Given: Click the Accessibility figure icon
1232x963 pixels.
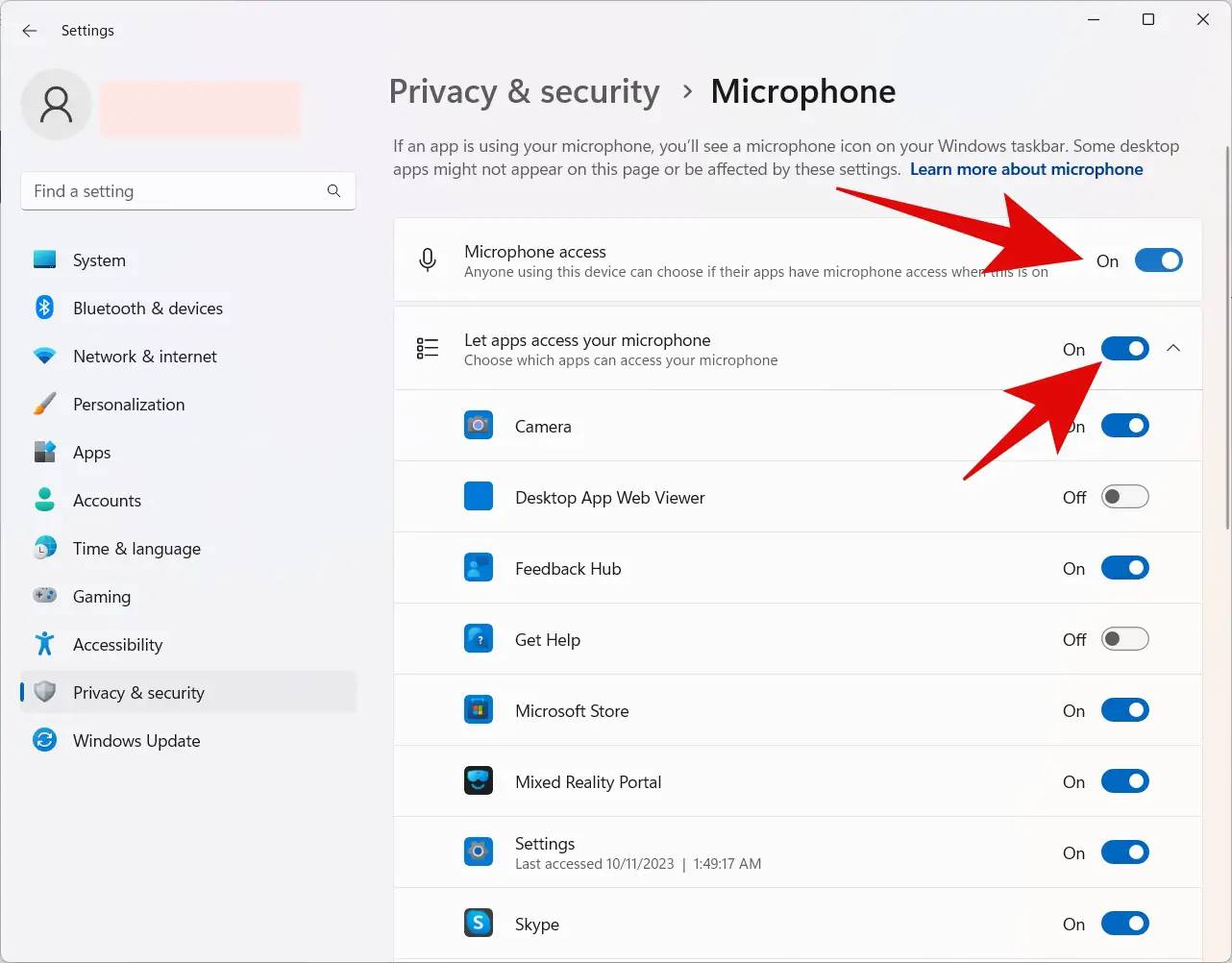Looking at the screenshot, I should pos(45,644).
